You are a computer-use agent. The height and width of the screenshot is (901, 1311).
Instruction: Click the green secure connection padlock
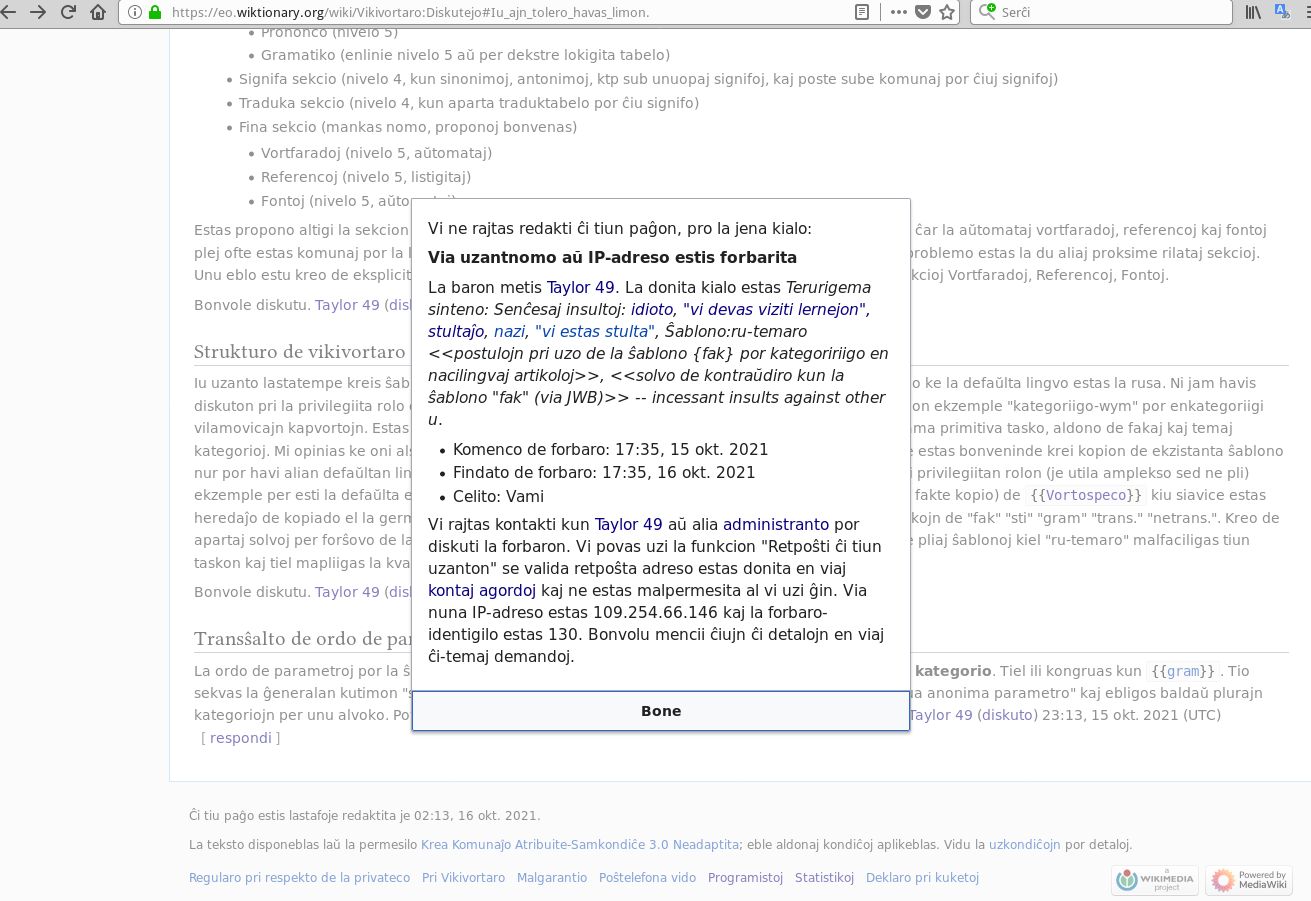pyautogui.click(x=154, y=12)
